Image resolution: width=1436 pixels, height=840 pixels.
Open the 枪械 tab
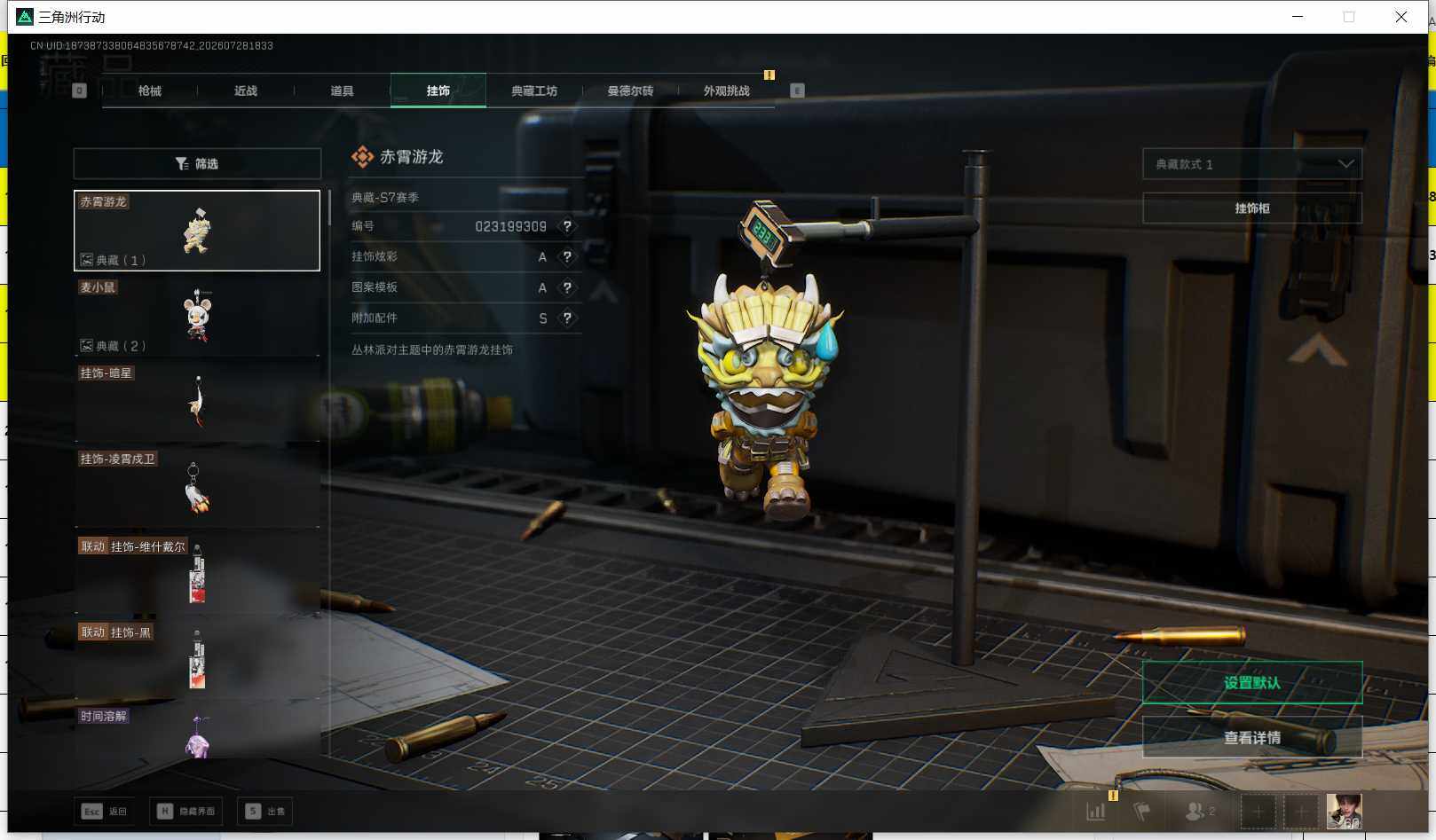[x=150, y=90]
